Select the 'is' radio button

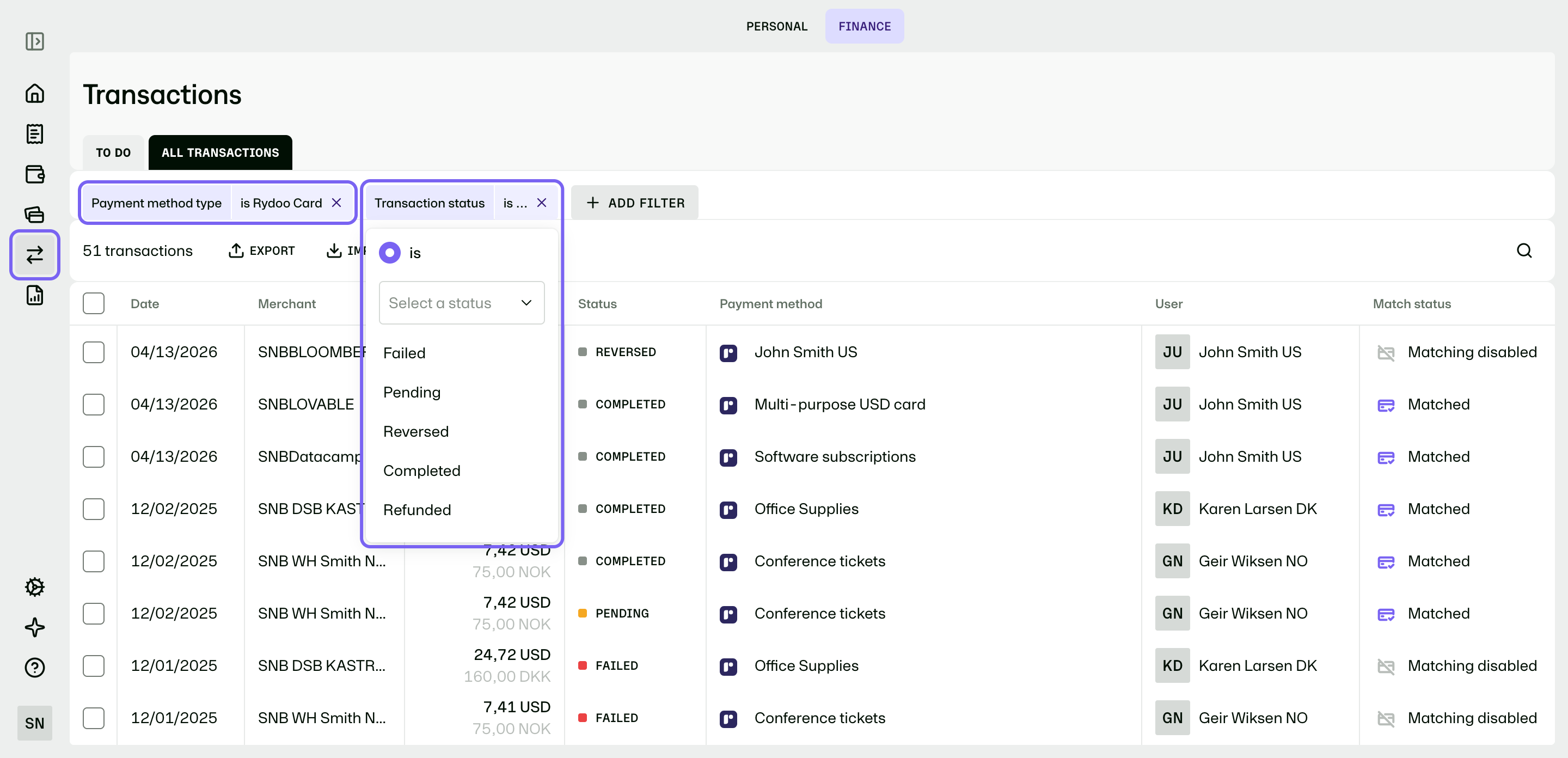coord(390,253)
